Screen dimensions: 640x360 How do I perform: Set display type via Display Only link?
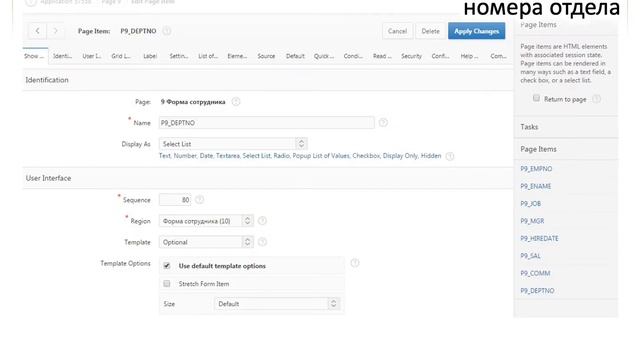400,156
